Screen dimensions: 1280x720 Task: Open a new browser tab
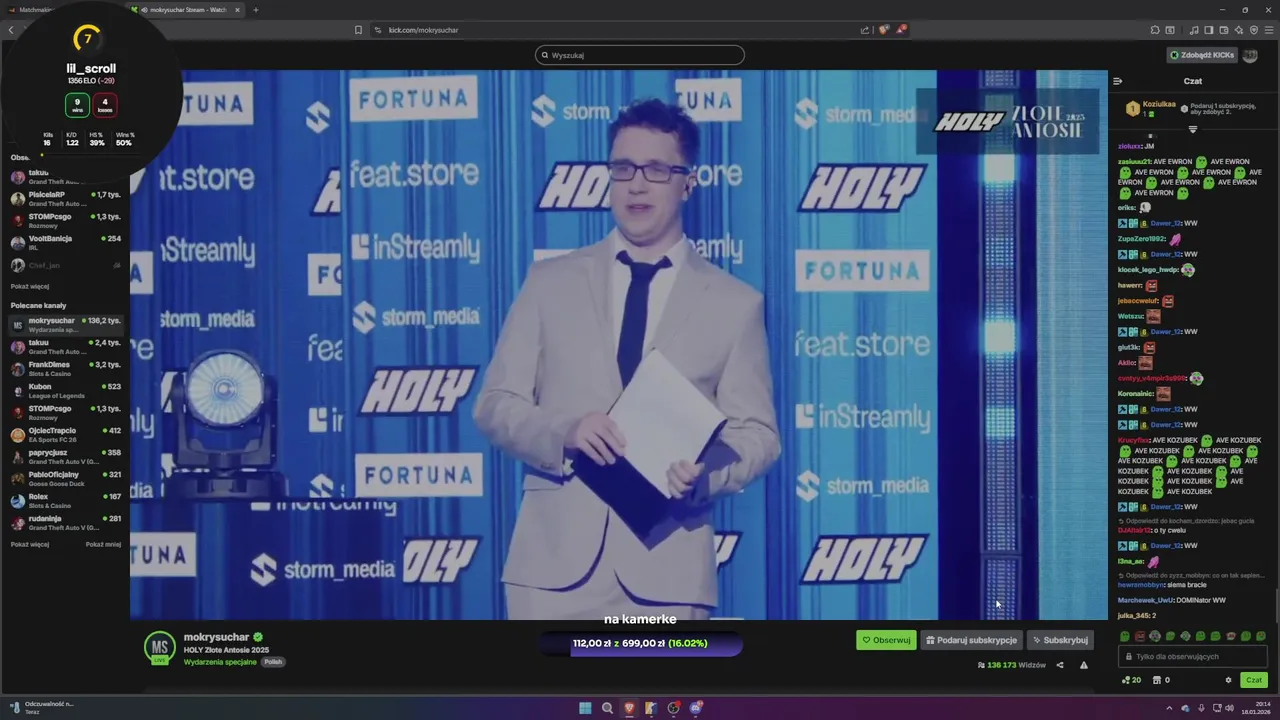click(255, 10)
